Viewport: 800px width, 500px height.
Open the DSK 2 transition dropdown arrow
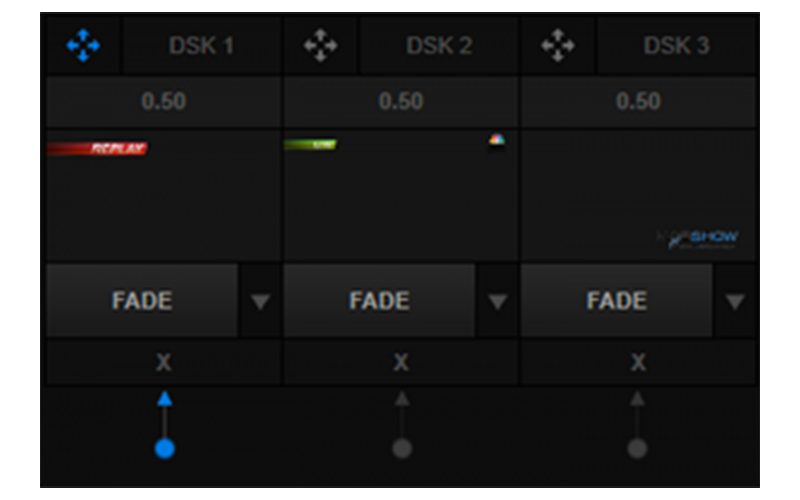pos(498,301)
